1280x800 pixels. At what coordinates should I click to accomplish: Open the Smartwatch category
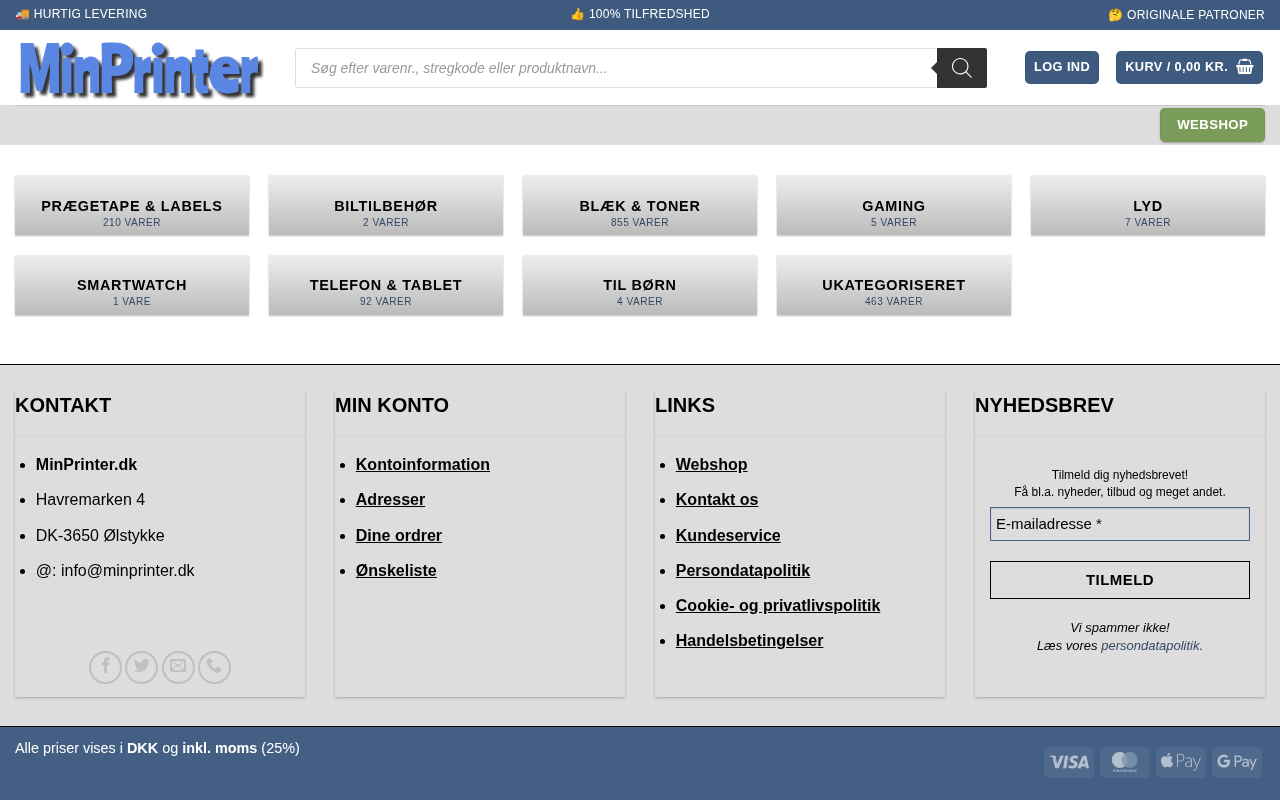132,285
